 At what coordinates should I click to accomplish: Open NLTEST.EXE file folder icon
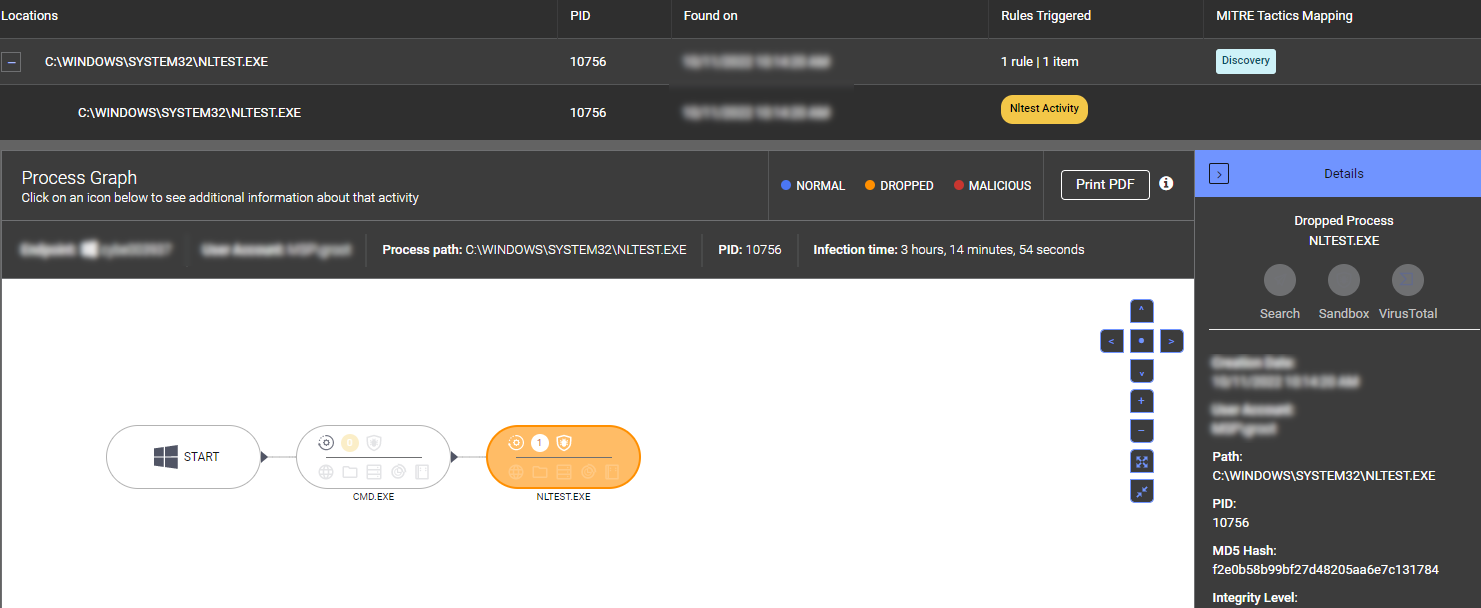540,472
